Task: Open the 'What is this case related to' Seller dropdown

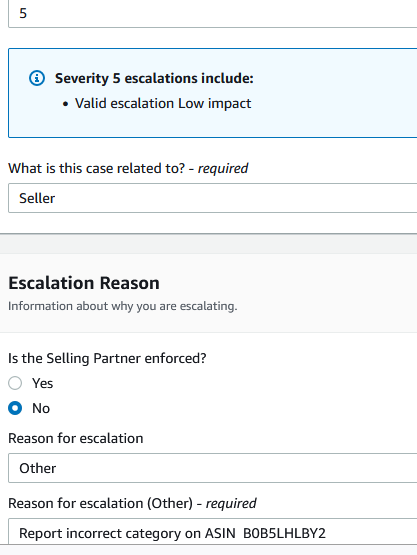Action: coord(212,198)
